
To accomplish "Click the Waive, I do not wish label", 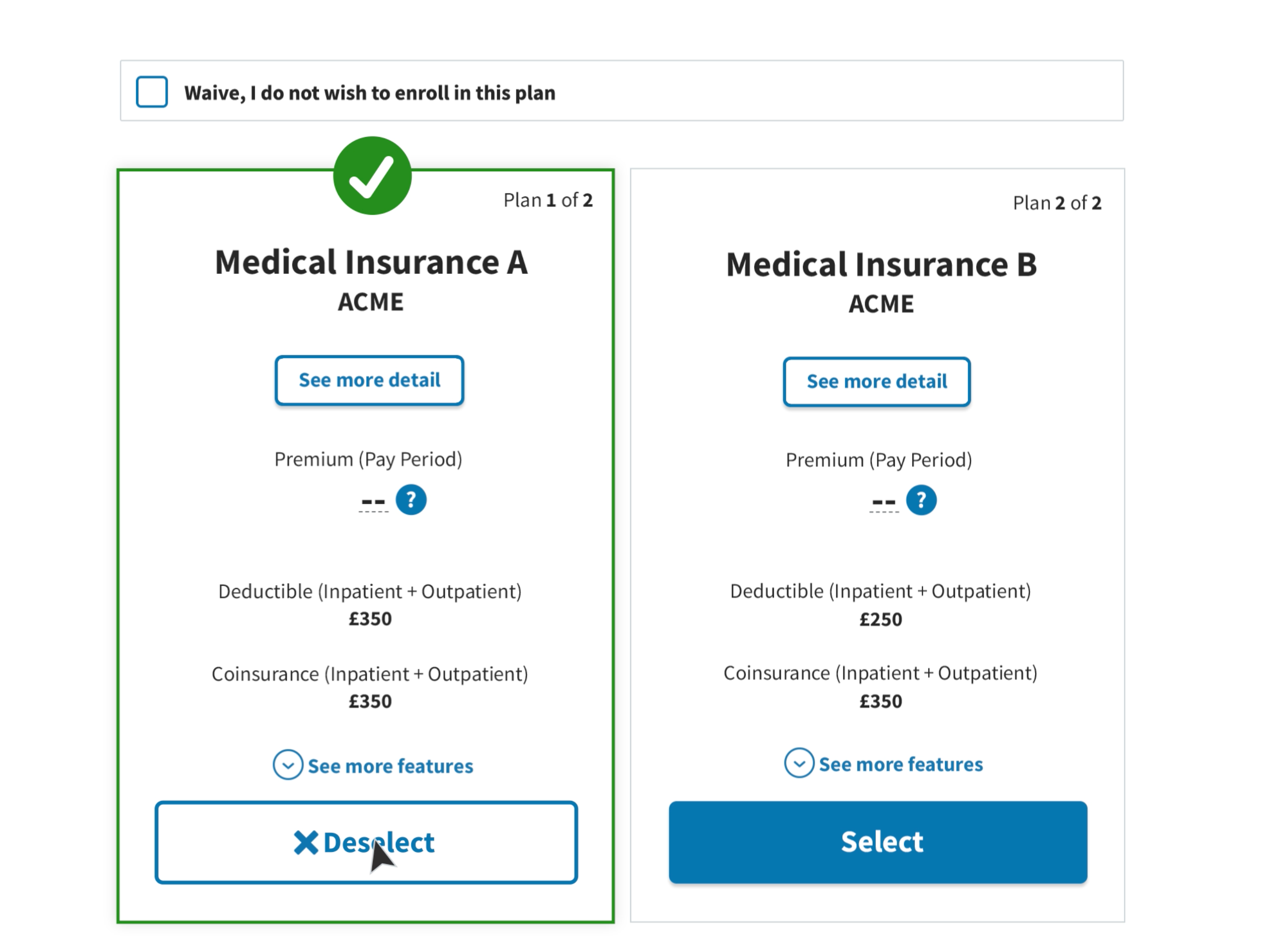I will point(369,93).
